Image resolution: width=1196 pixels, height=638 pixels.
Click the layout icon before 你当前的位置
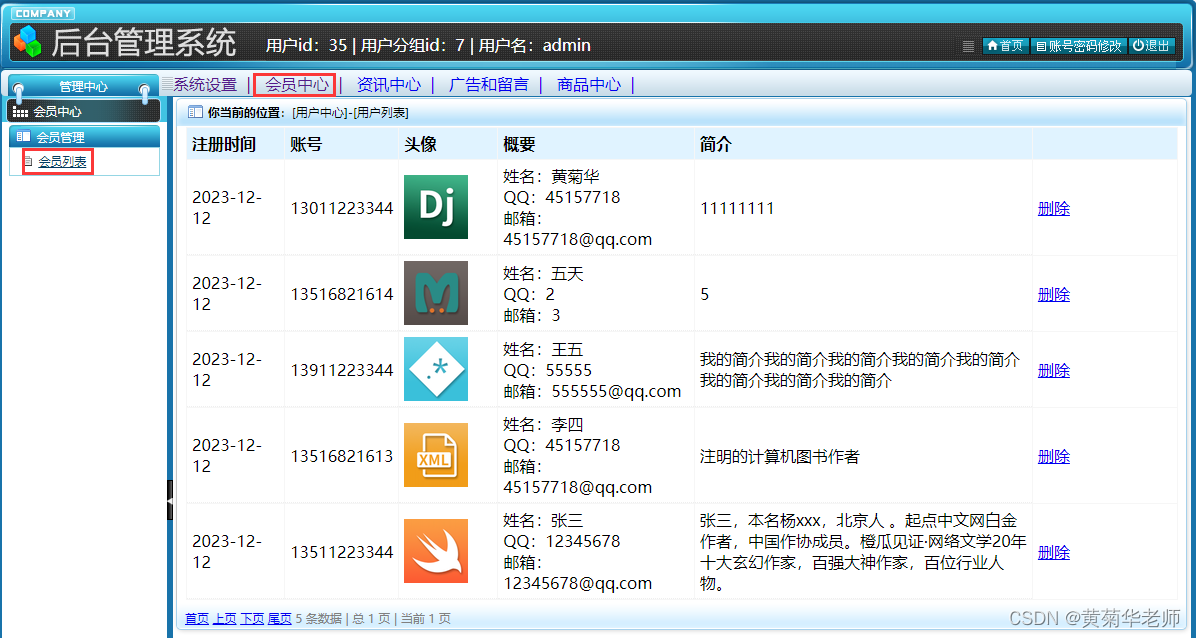point(195,112)
